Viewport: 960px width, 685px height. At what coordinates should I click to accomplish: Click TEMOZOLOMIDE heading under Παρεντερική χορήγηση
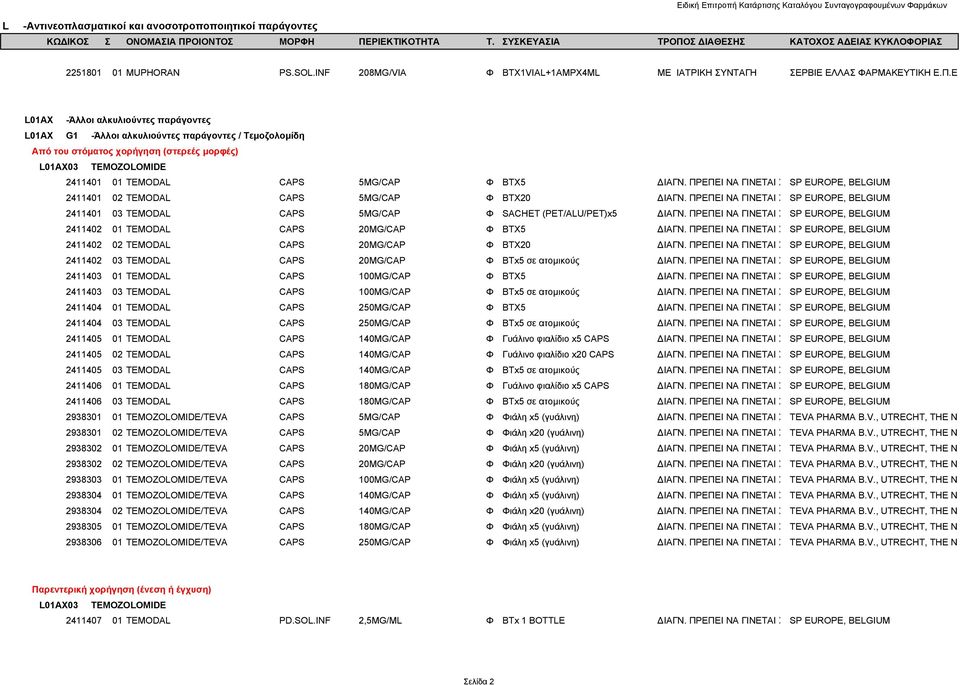(128, 605)
